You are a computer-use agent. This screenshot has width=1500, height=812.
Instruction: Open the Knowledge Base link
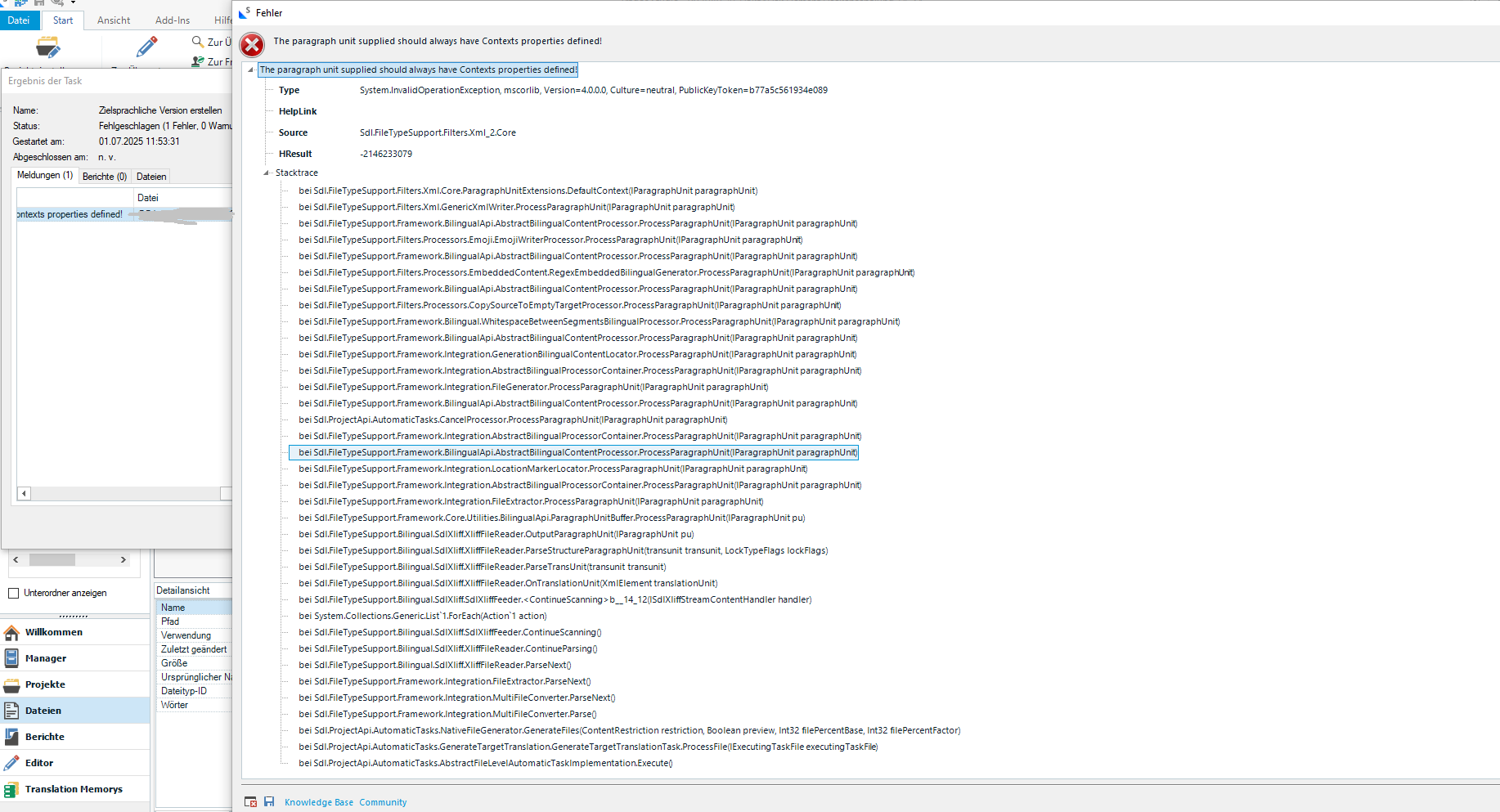(x=319, y=802)
